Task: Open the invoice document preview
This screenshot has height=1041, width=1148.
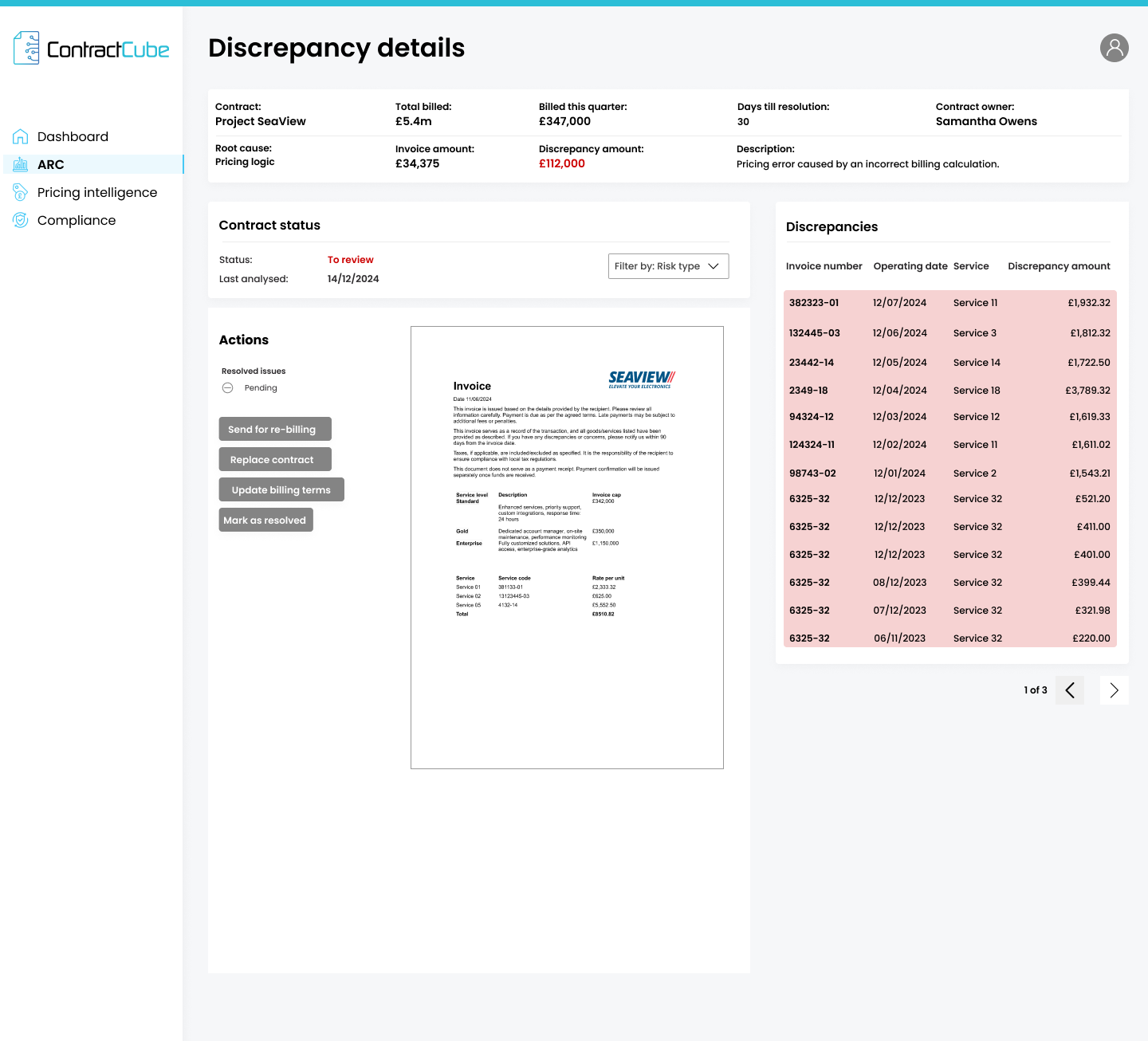Action: 567,548
